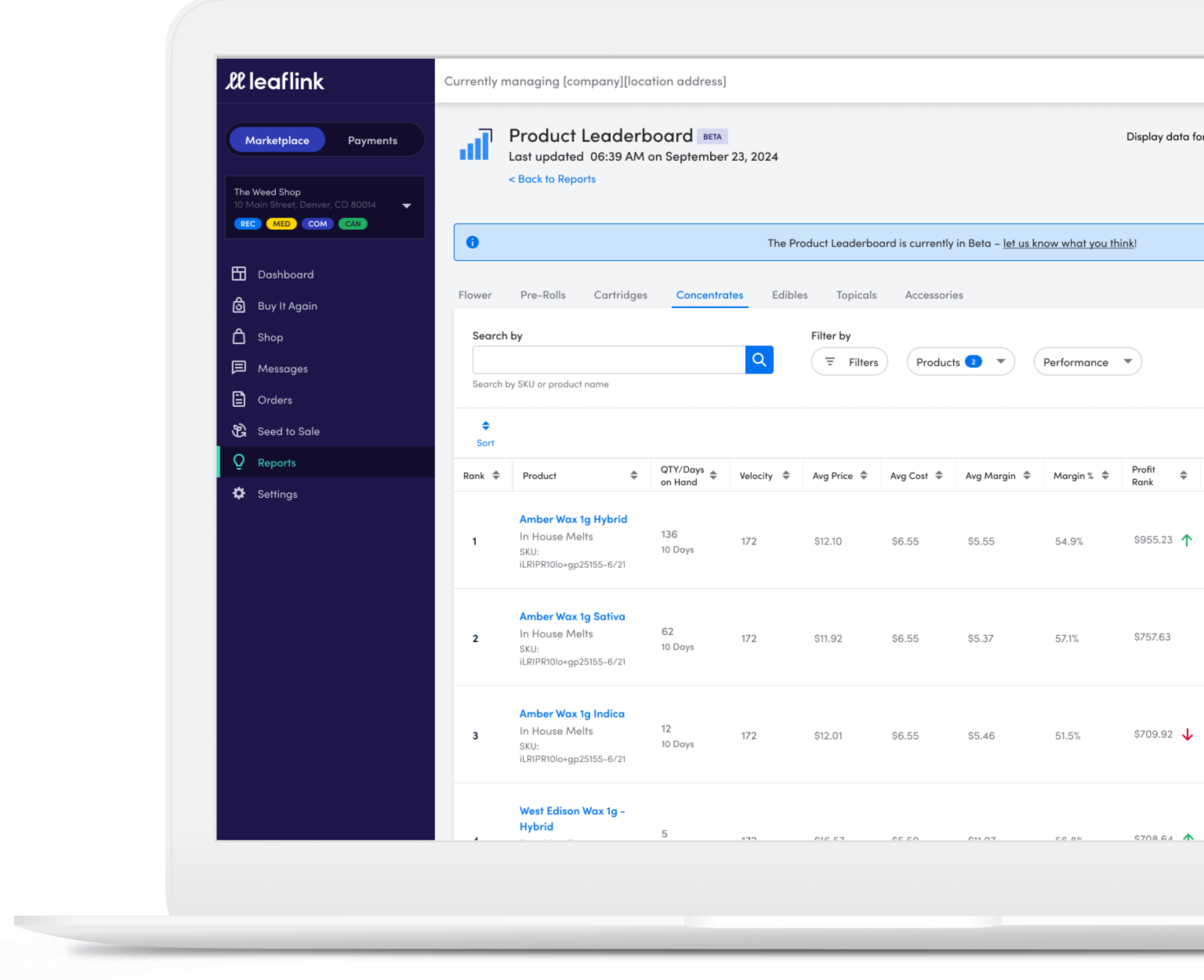
Task: Switch to the Flower tab
Action: (475, 295)
